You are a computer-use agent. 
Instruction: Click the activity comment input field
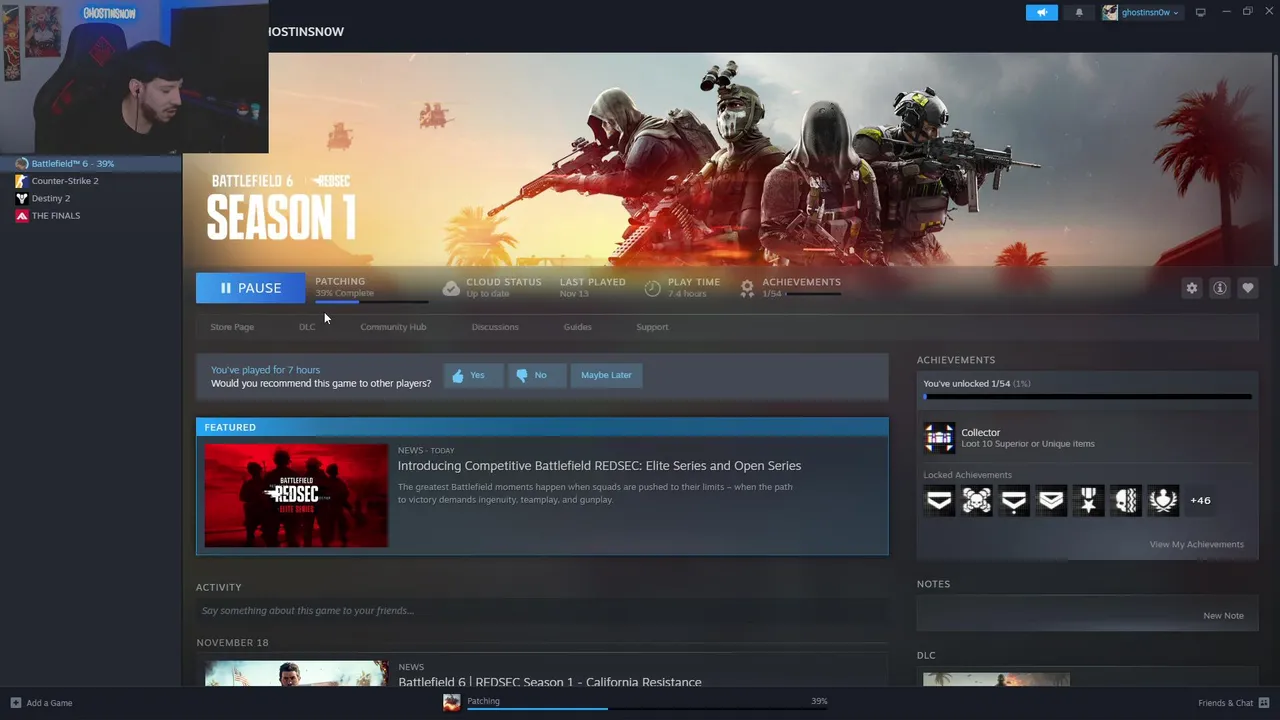tap(542, 611)
